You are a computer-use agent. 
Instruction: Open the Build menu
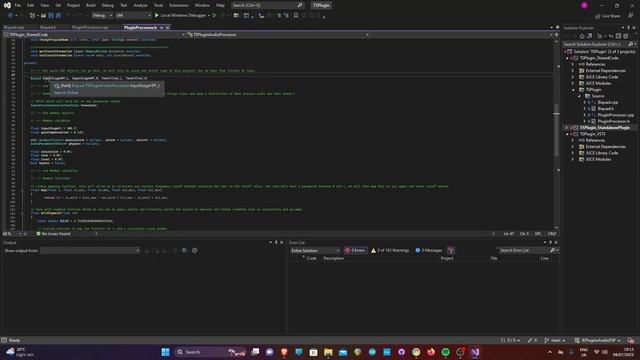click(91, 5)
